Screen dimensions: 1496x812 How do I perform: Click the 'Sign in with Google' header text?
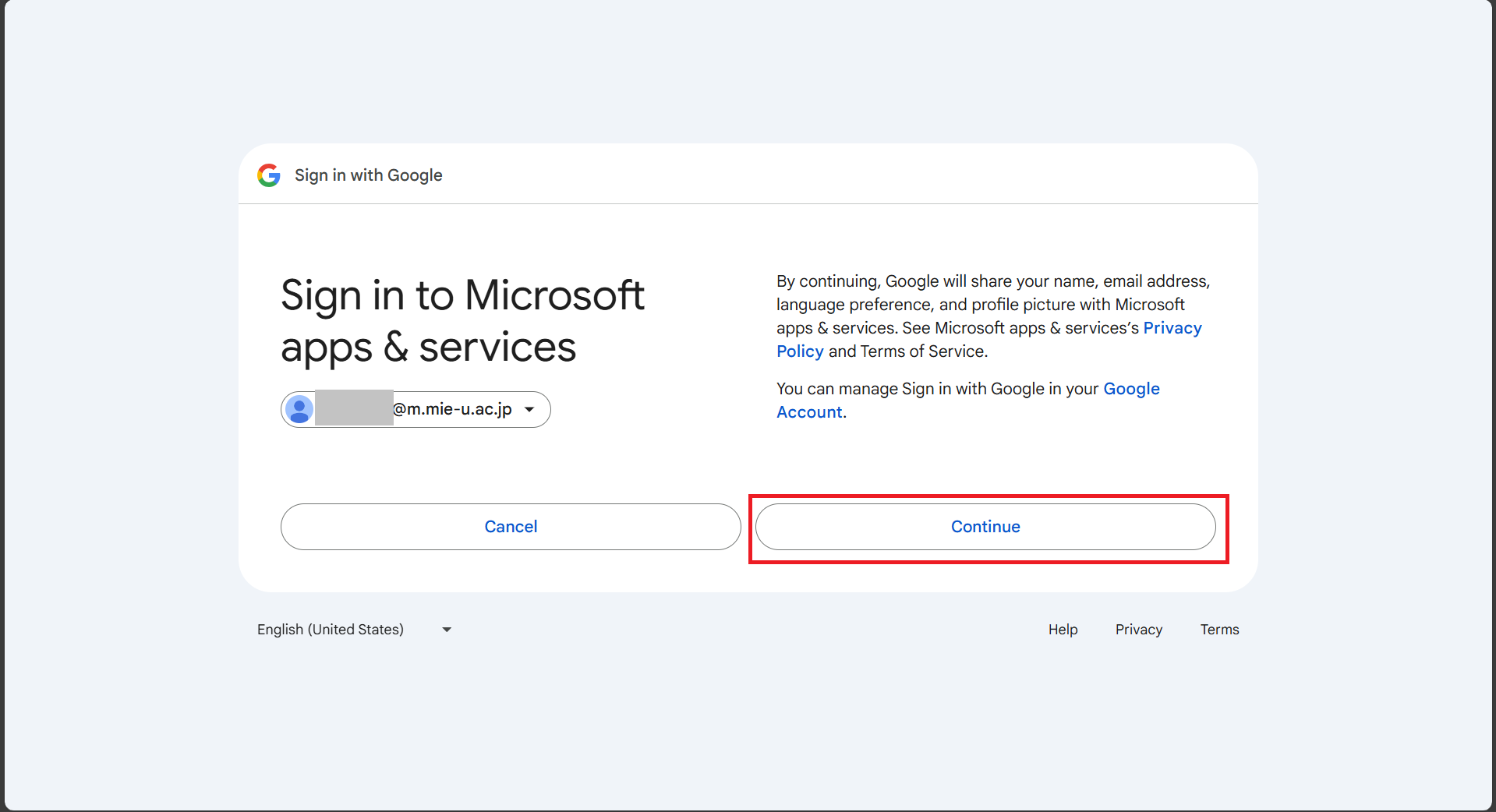pos(368,175)
